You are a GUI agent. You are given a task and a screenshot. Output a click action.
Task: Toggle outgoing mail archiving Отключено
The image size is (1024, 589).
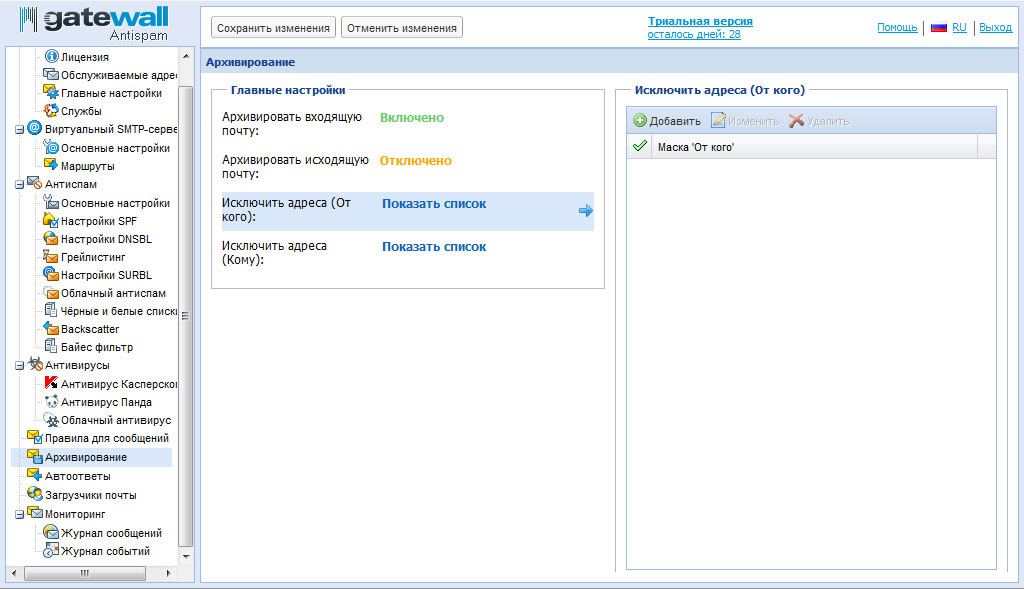[415, 161]
